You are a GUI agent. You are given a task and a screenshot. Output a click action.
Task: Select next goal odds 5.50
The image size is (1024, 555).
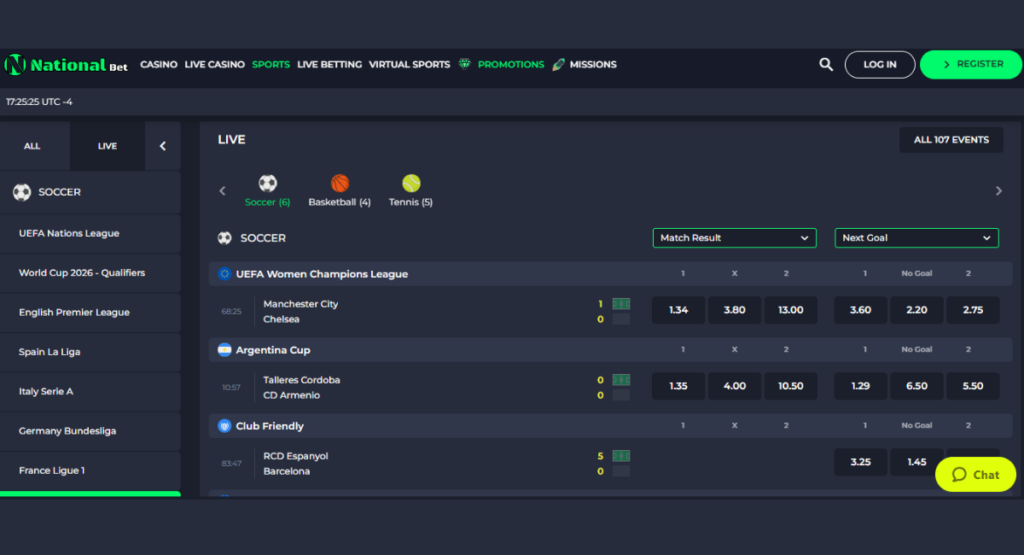(x=973, y=386)
